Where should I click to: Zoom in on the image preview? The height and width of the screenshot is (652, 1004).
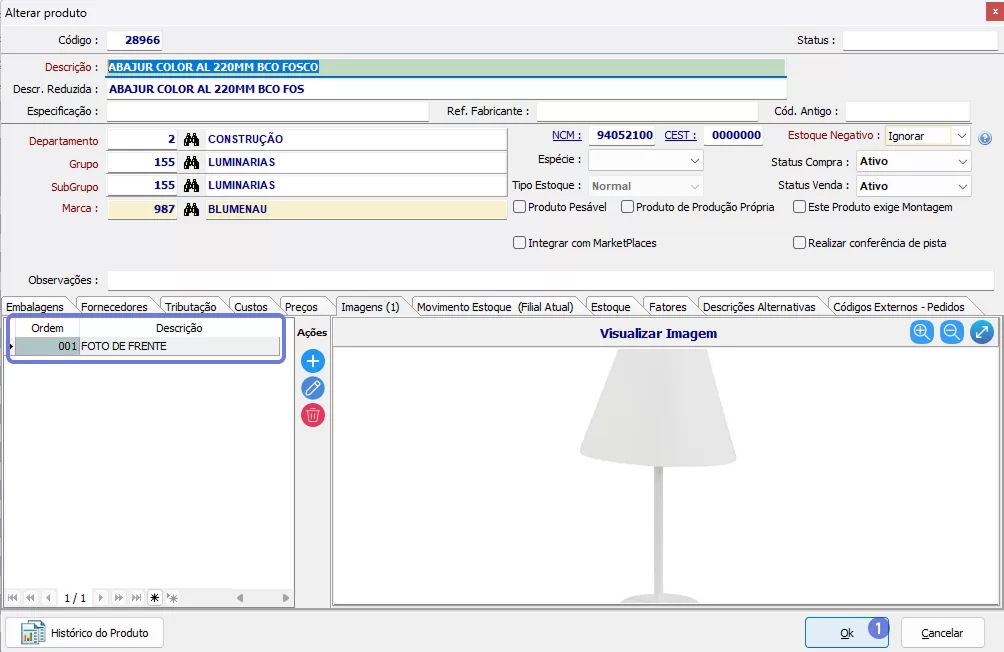(922, 333)
